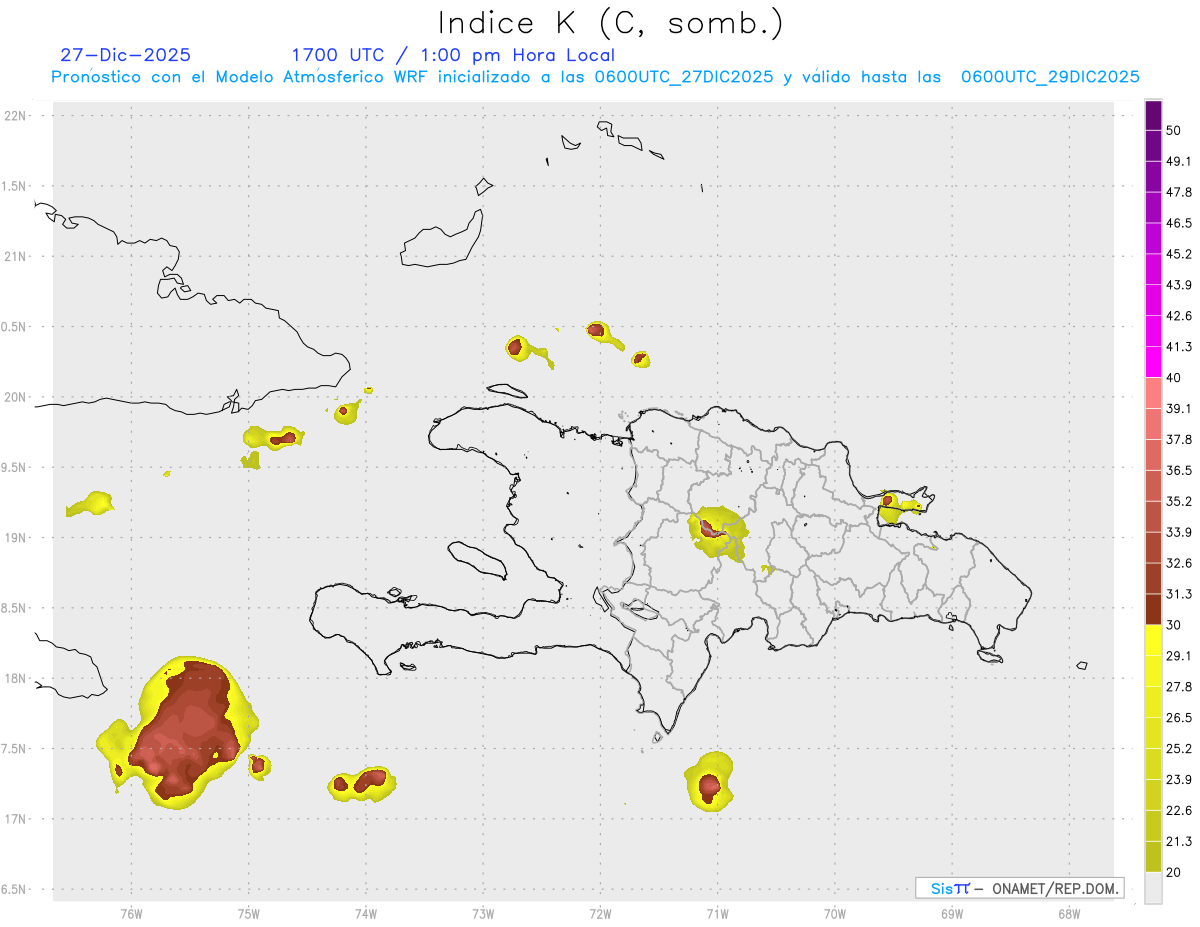Click the legend value '36.5'
This screenshot has width=1200, height=927.
point(1179,470)
